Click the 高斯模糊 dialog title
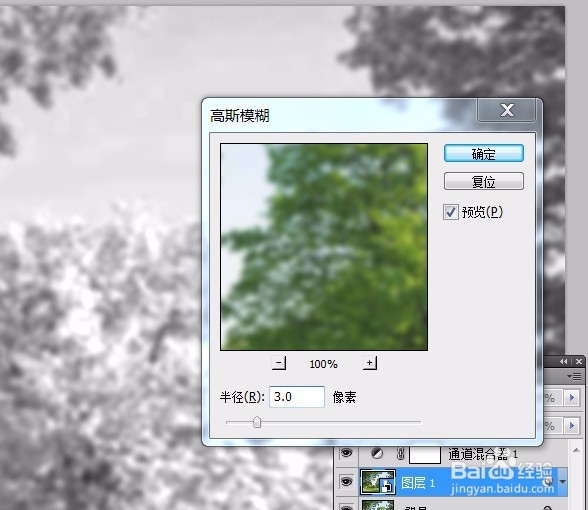The image size is (588, 510). [239, 116]
